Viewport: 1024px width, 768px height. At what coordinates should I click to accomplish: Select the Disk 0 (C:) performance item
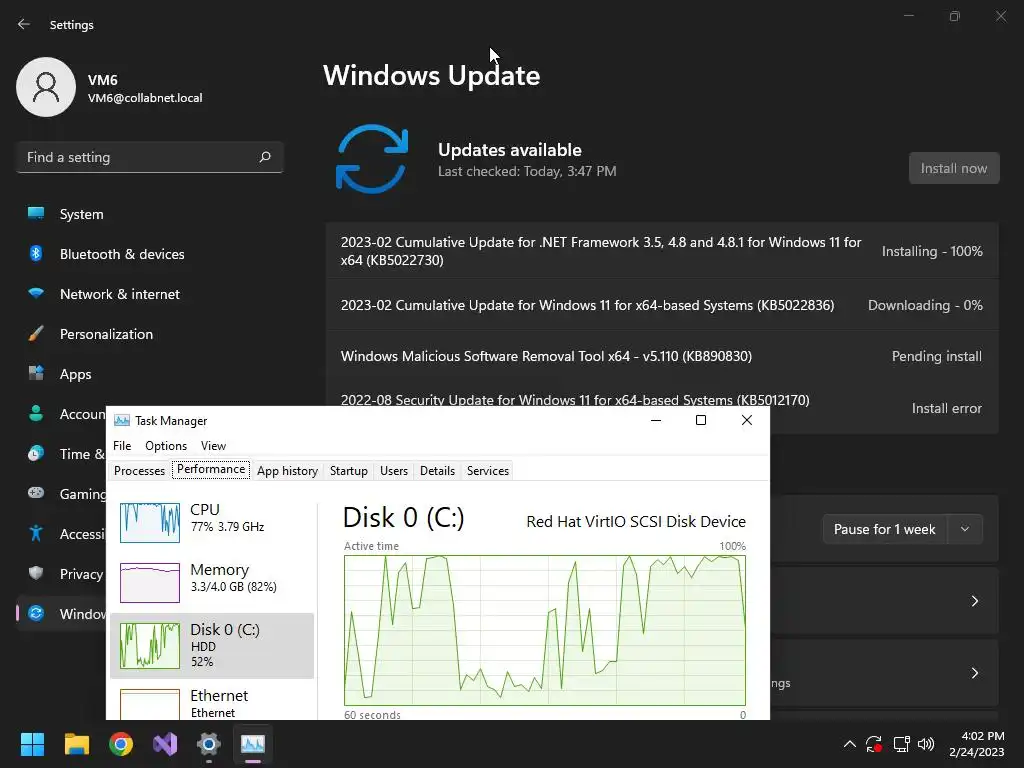point(212,645)
